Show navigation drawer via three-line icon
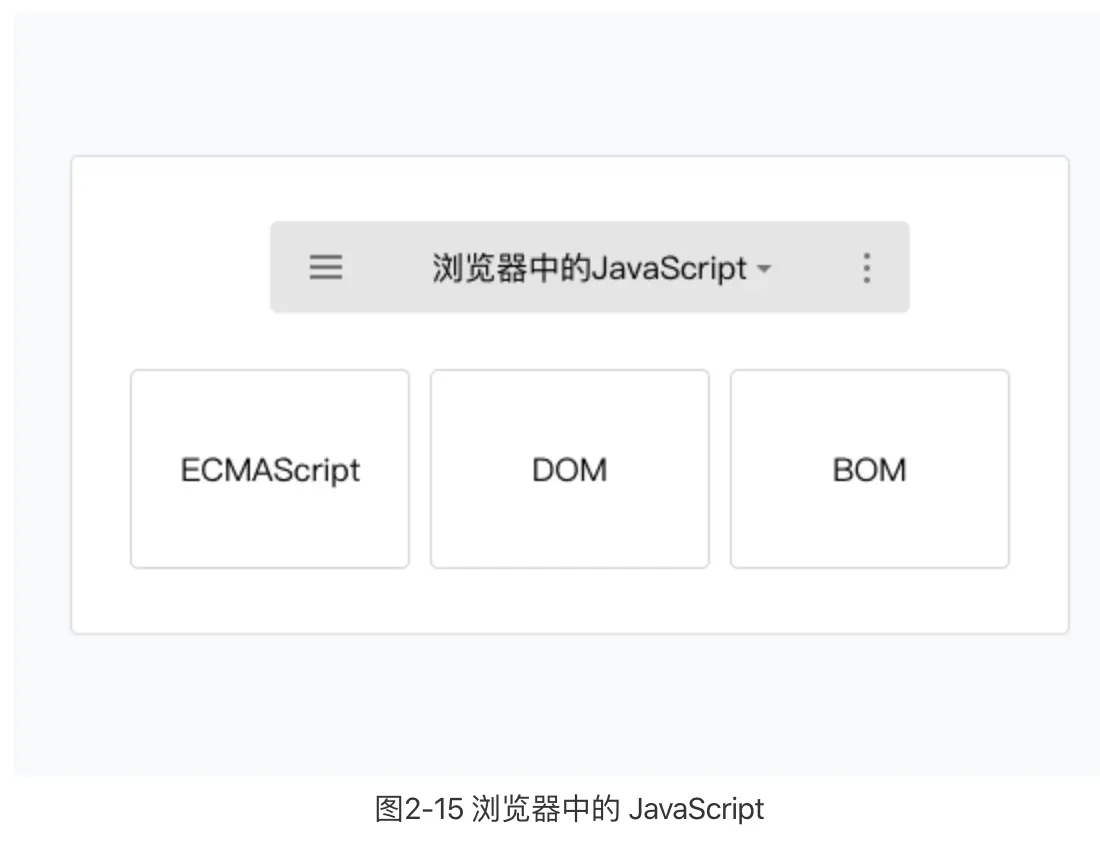 pos(326,267)
